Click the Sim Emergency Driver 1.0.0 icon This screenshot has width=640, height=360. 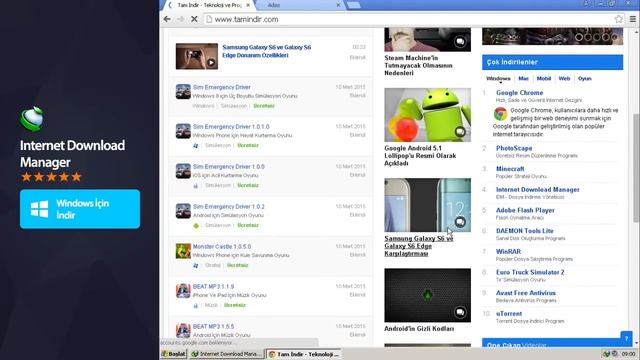183,171
